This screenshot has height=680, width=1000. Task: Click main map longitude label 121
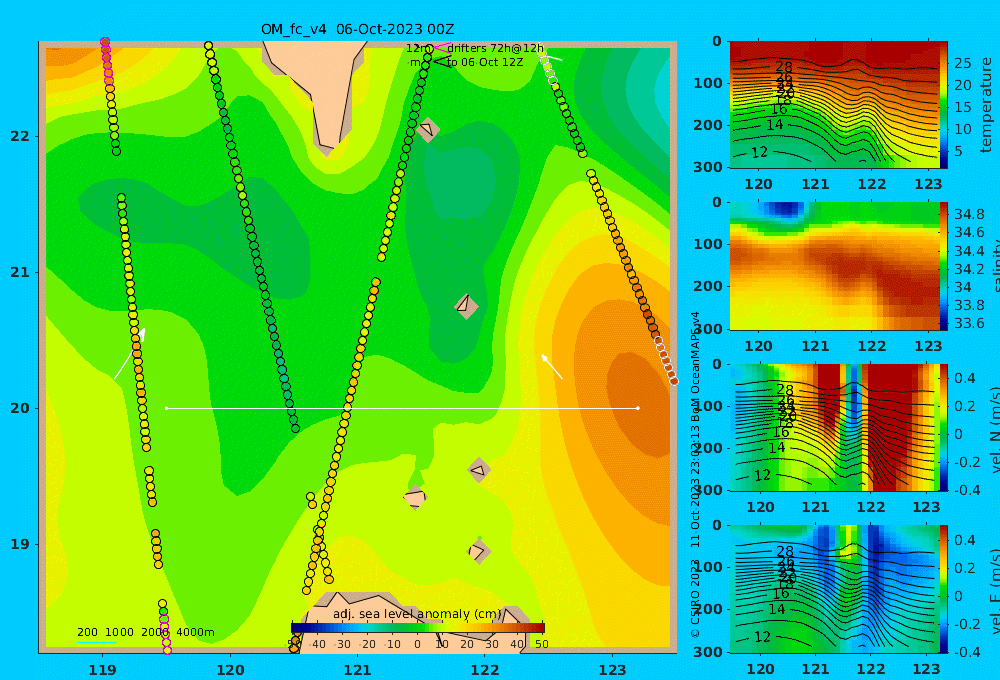[x=358, y=670]
